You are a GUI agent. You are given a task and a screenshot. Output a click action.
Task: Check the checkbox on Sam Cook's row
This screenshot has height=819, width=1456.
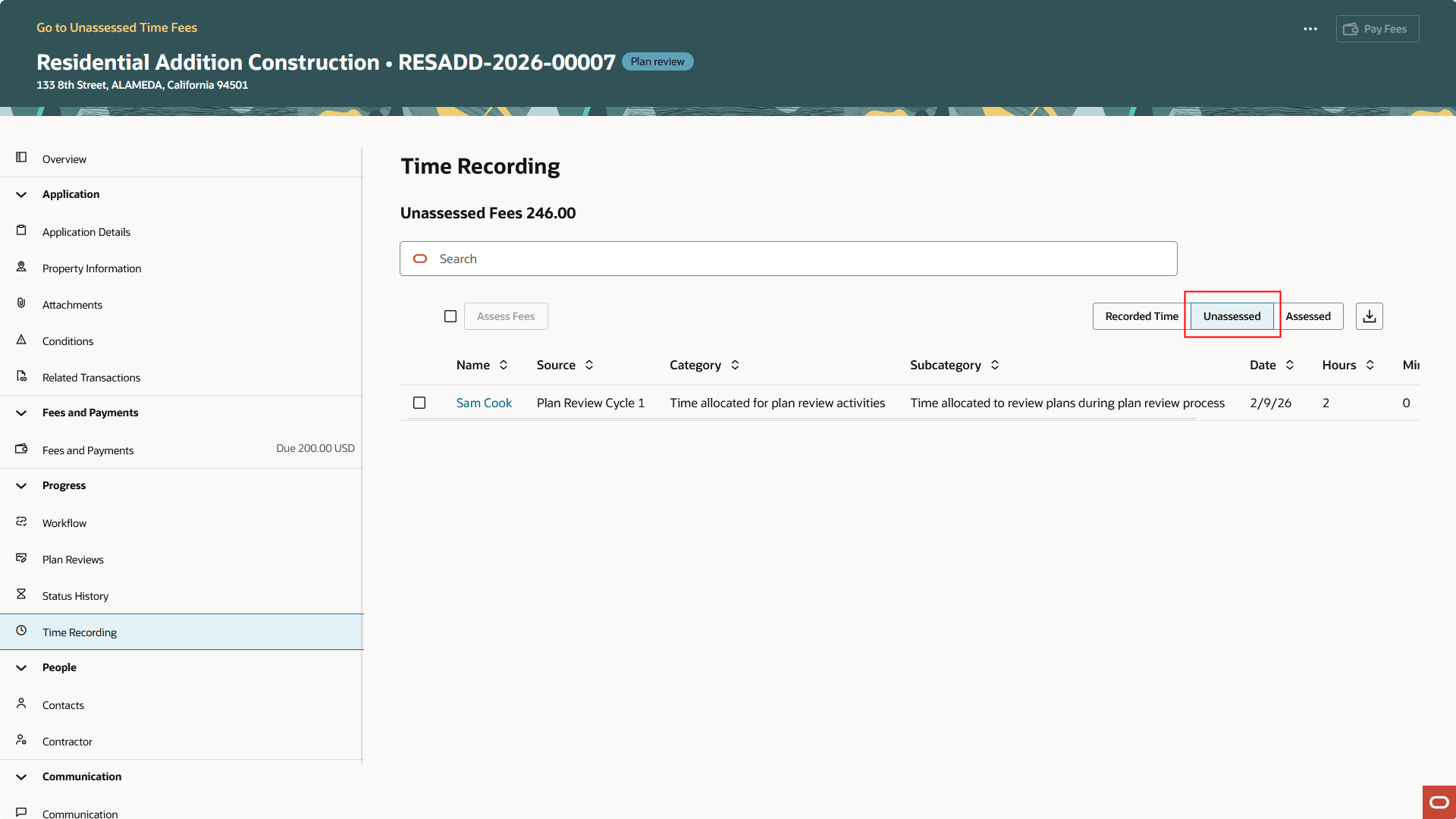pyautogui.click(x=419, y=403)
